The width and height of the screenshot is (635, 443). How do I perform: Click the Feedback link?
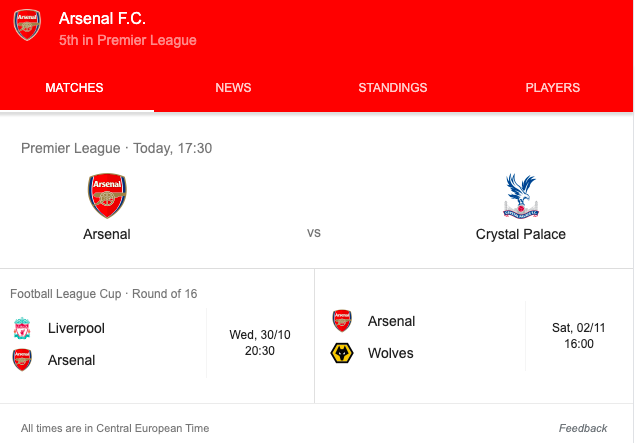pyautogui.click(x=583, y=428)
